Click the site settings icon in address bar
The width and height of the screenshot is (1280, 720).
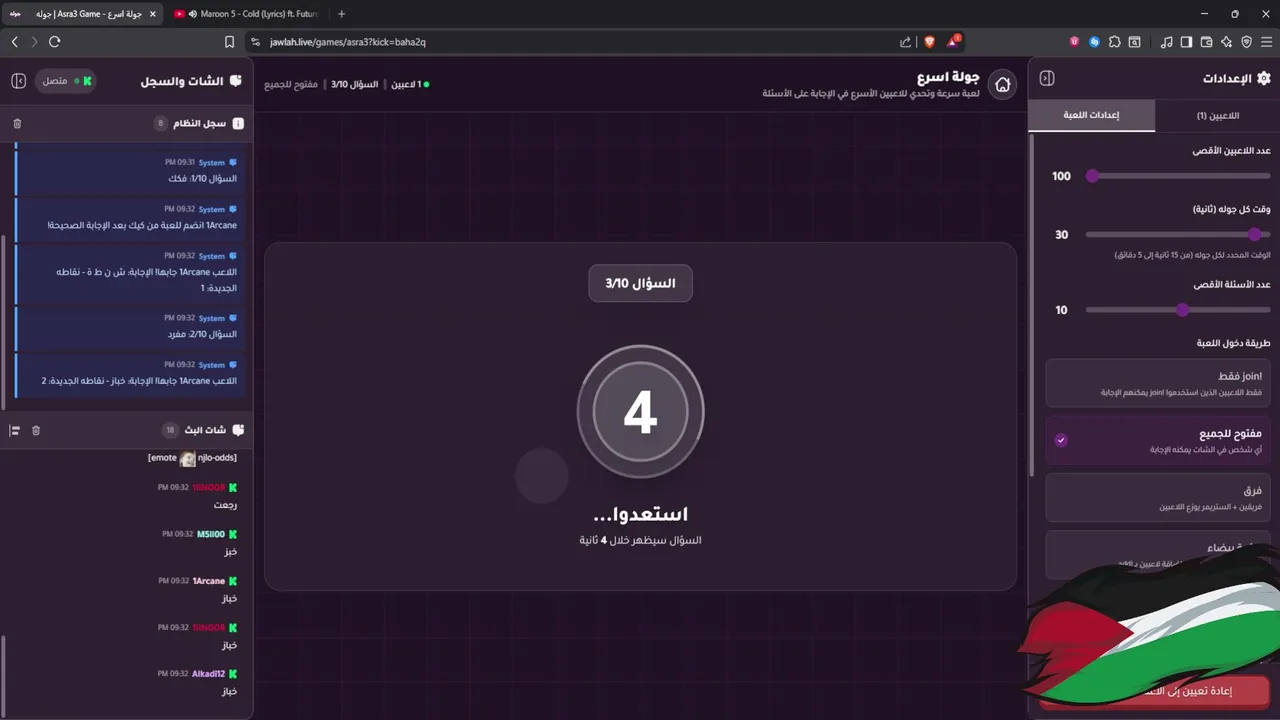pos(256,42)
